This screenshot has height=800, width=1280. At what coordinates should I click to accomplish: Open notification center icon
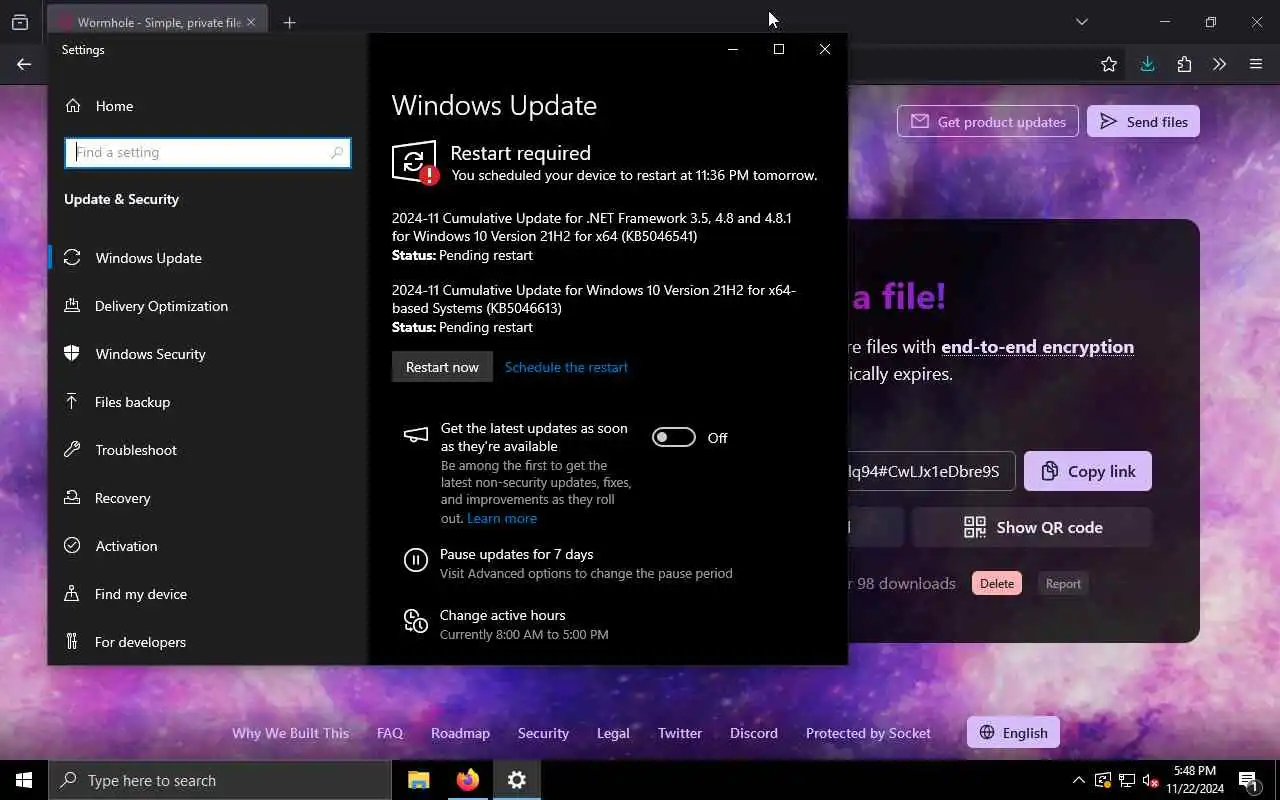tap(1248, 780)
